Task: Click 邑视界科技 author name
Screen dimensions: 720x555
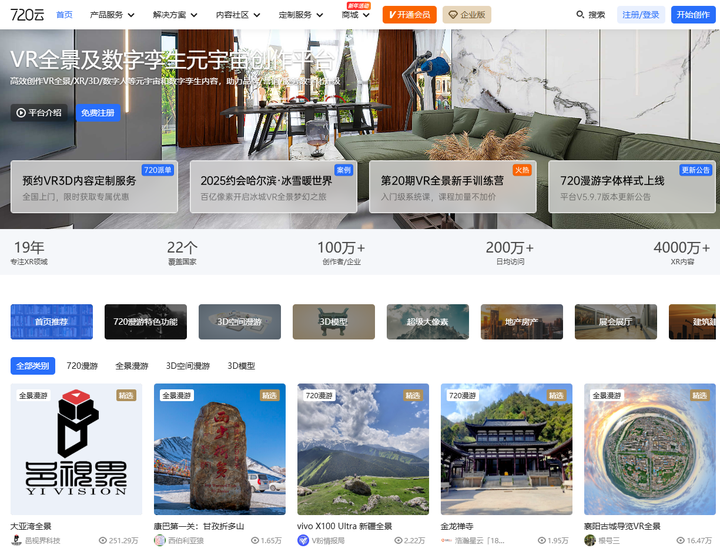Action: tap(42, 541)
